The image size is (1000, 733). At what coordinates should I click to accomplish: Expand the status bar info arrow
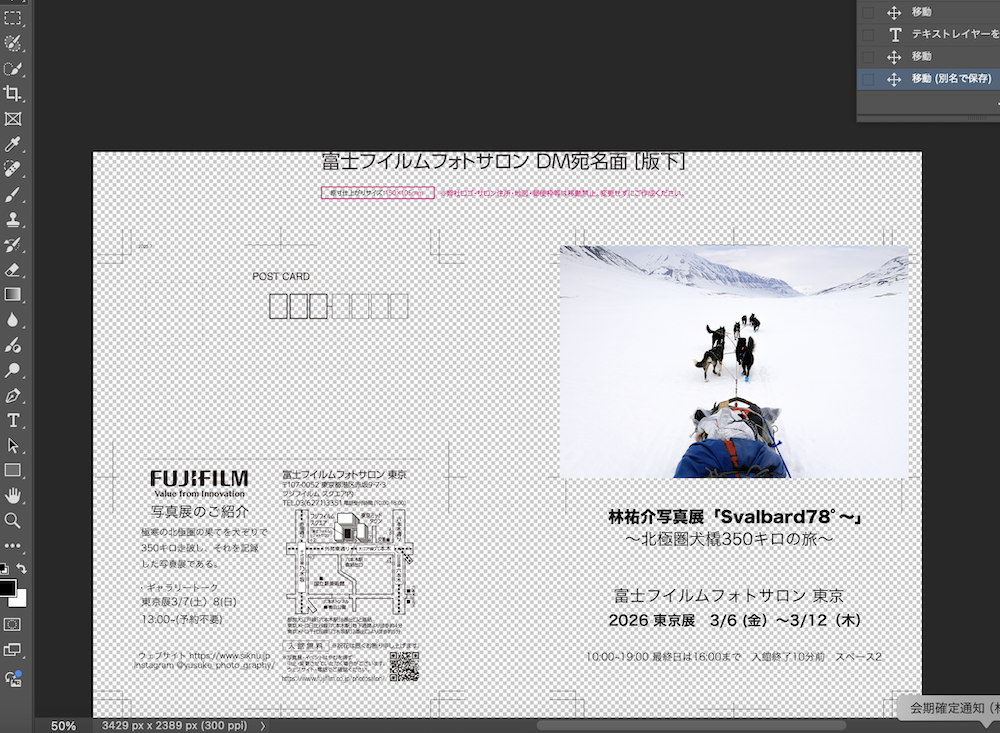[x=263, y=725]
